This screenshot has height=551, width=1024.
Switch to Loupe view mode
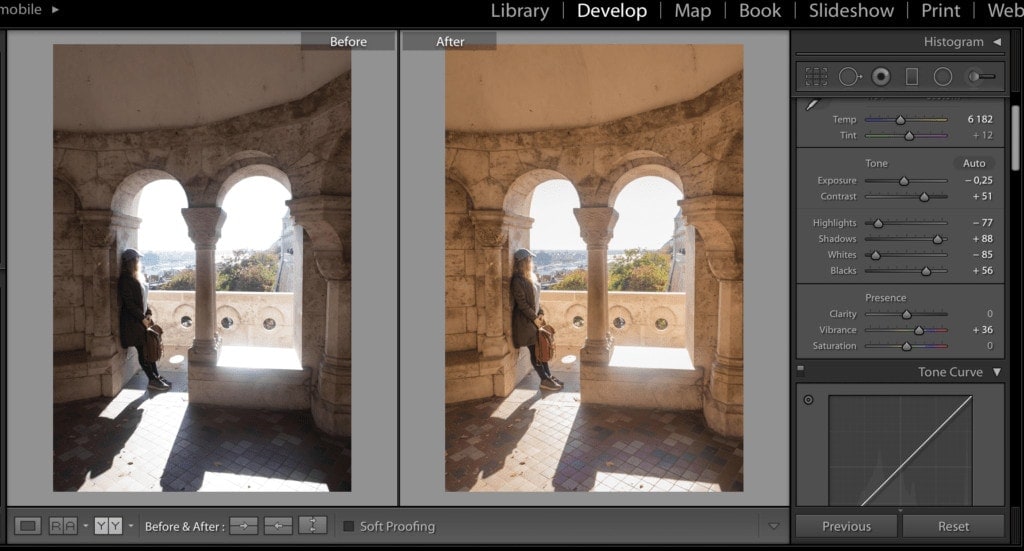29,526
